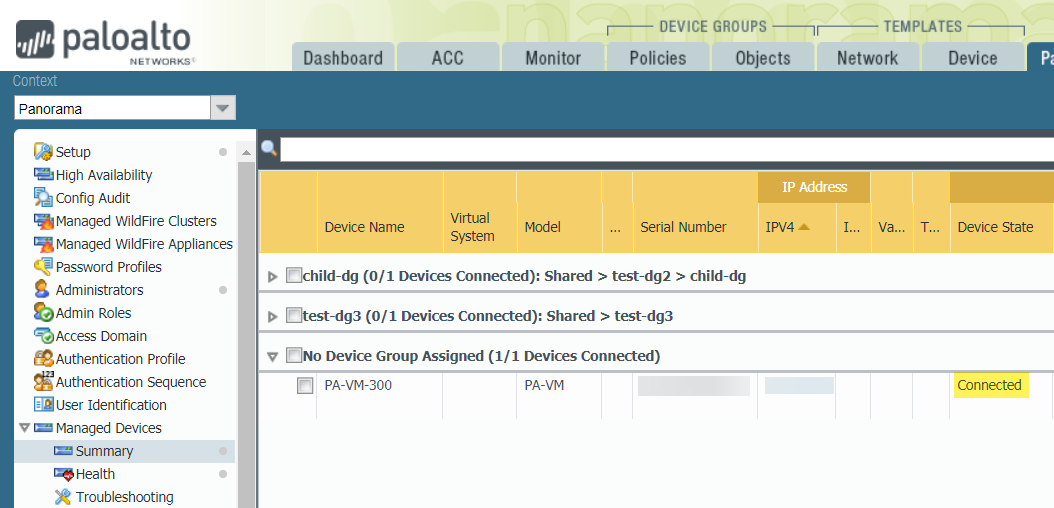Click the Managed Devices icon
Viewport: 1054px width, 508px height.
coord(43,427)
